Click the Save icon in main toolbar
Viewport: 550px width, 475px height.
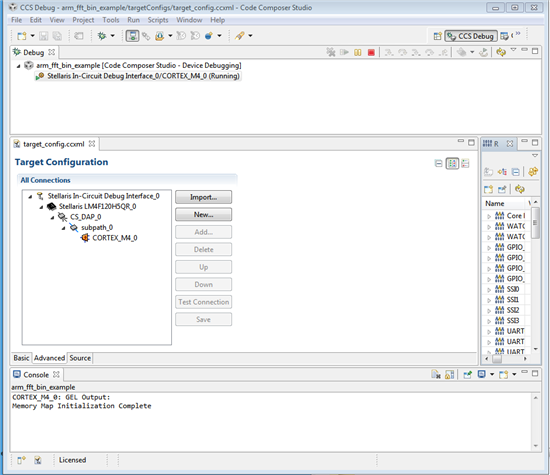(x=43, y=36)
